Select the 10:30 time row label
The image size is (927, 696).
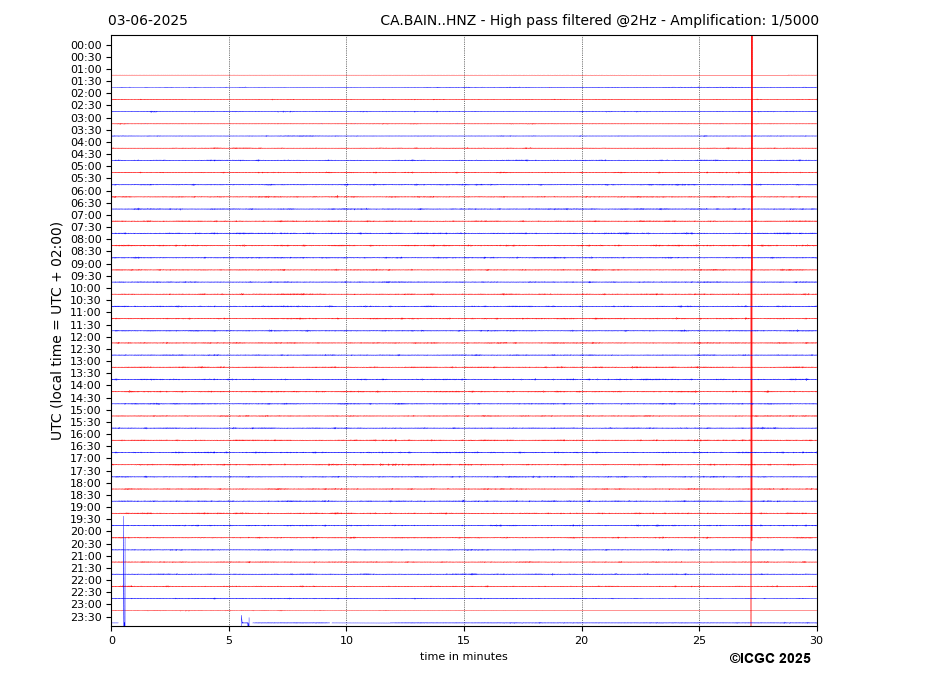(x=86, y=300)
